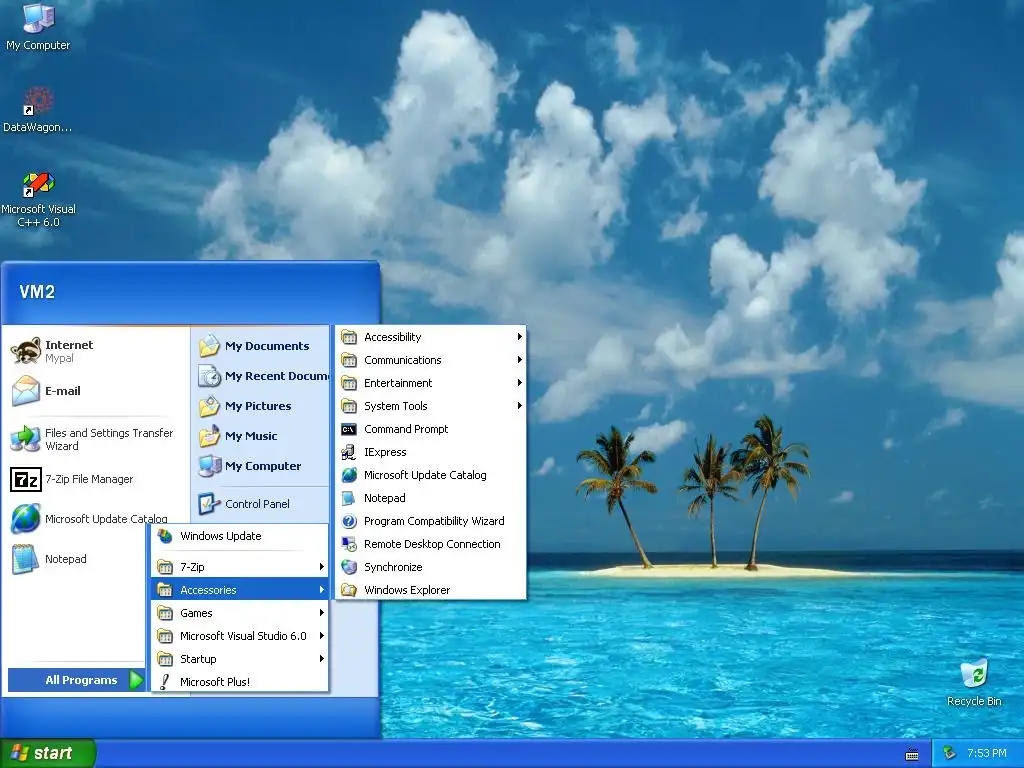1024x768 pixels.
Task: Click the keyboard icon in the taskbar
Action: (x=912, y=755)
